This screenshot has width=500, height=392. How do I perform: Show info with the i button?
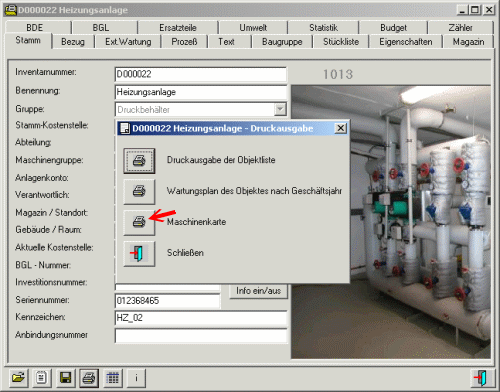pyautogui.click(x=136, y=378)
